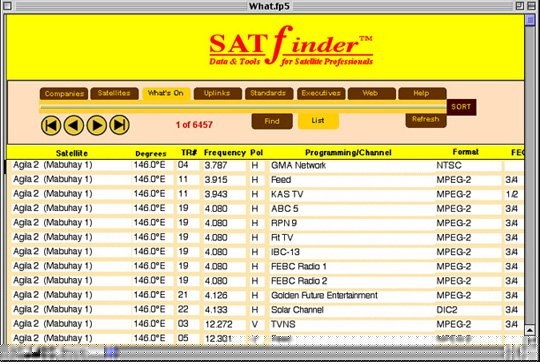Open the Help tab
Viewport: 540px width, 362px height.
point(422,93)
